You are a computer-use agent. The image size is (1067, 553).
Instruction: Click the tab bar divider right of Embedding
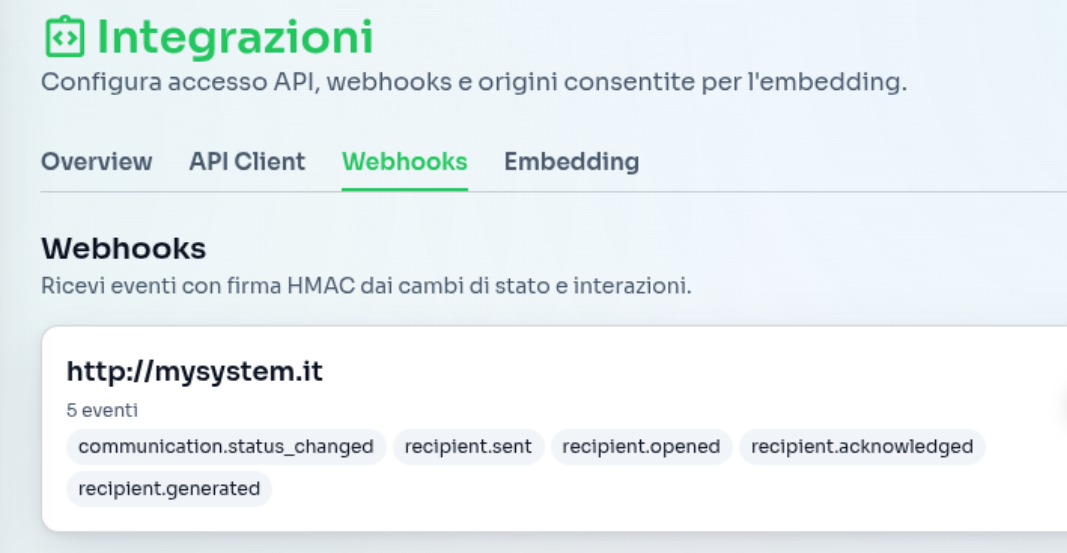click(x=850, y=190)
